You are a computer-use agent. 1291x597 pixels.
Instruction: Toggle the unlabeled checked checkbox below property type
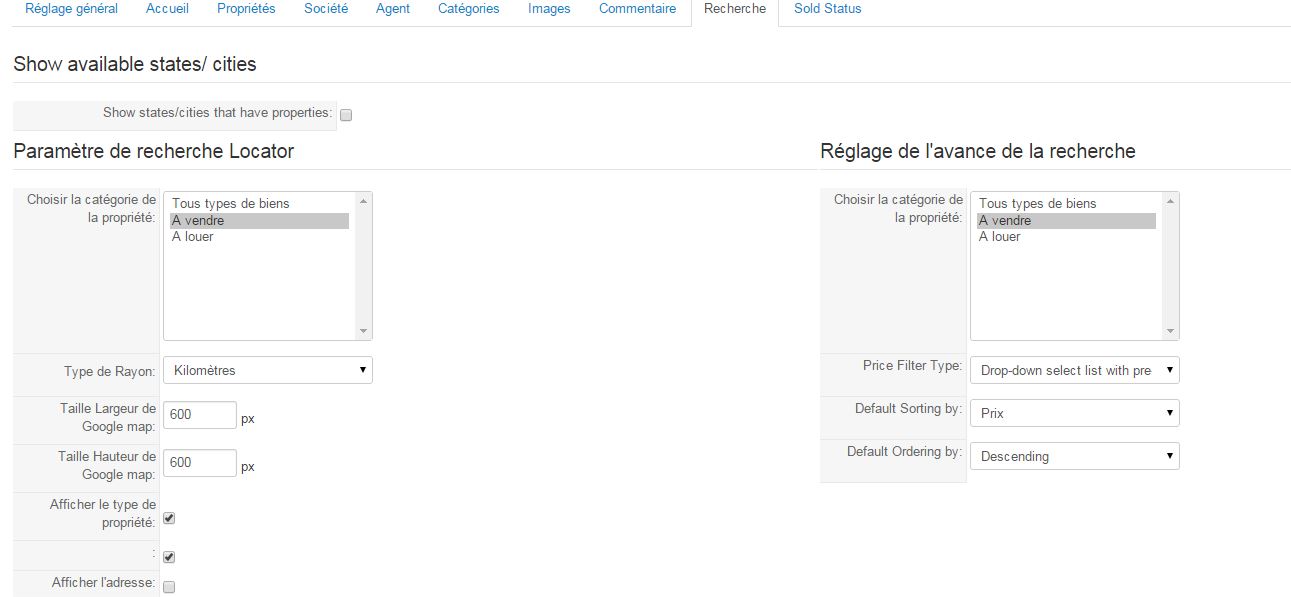point(169,557)
